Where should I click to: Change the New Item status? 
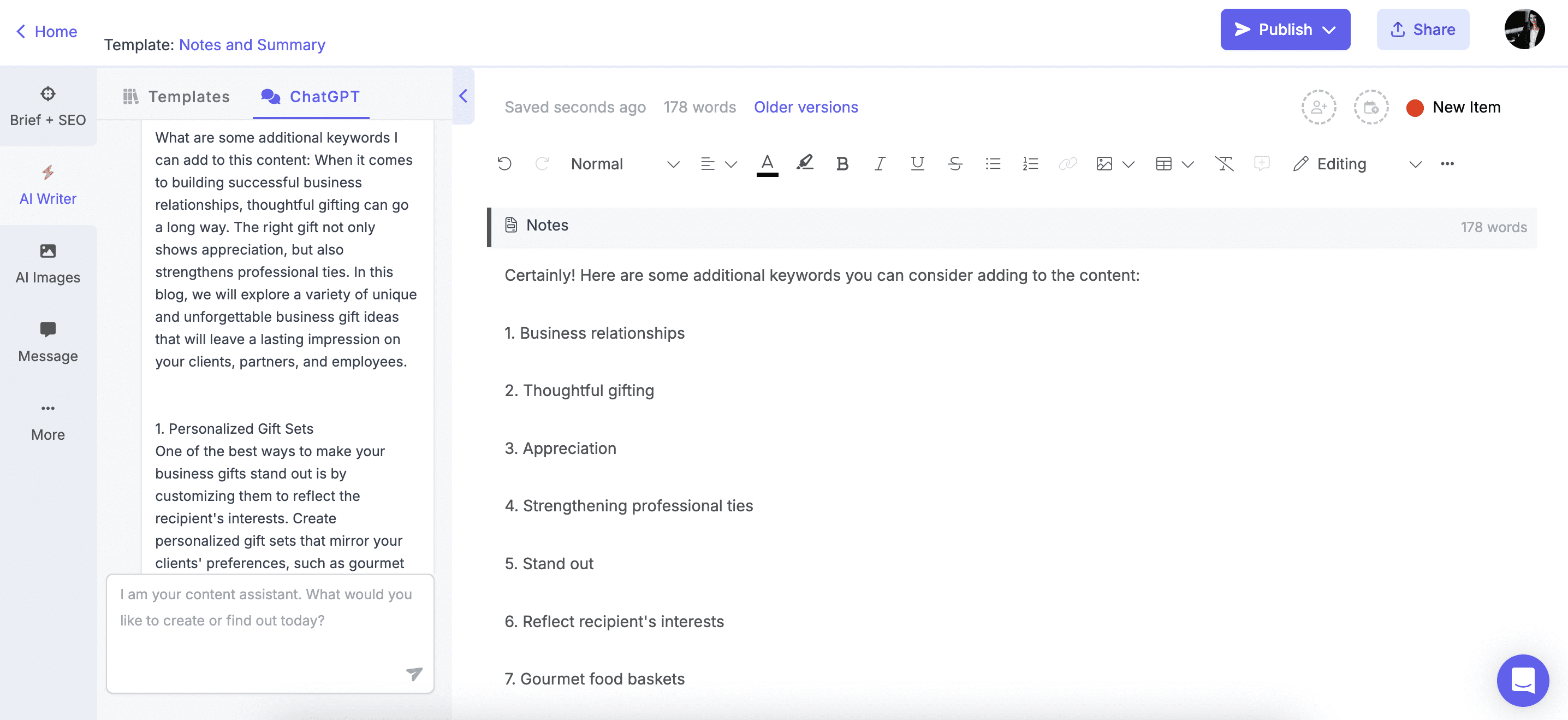(x=1453, y=107)
